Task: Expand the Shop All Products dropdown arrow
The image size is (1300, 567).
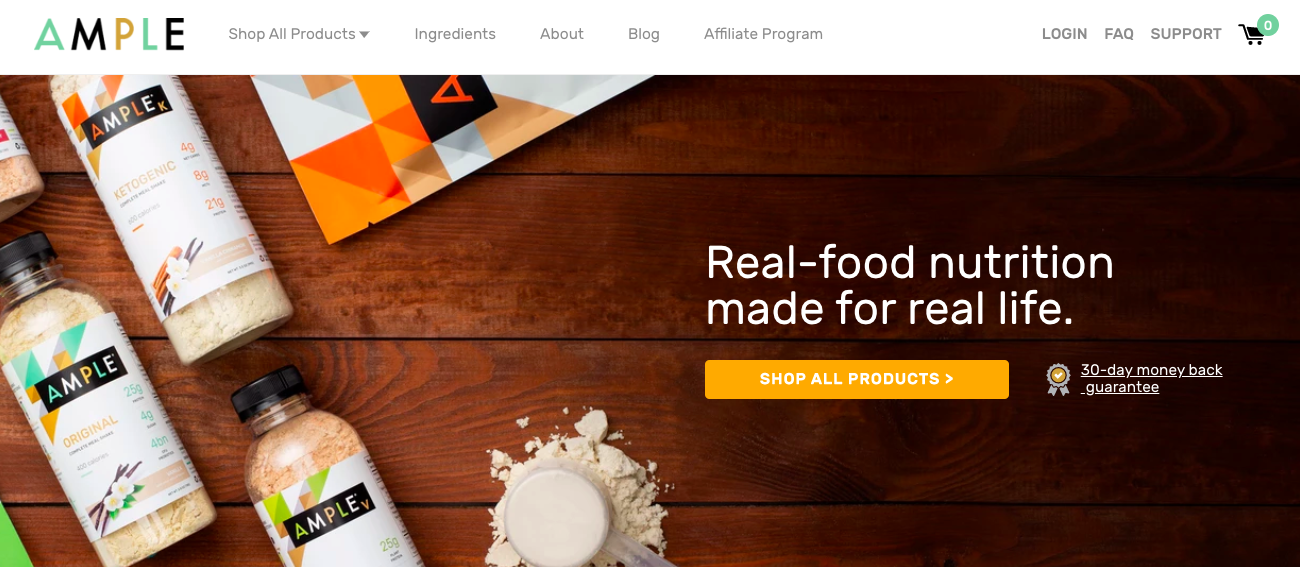Action: pos(364,34)
